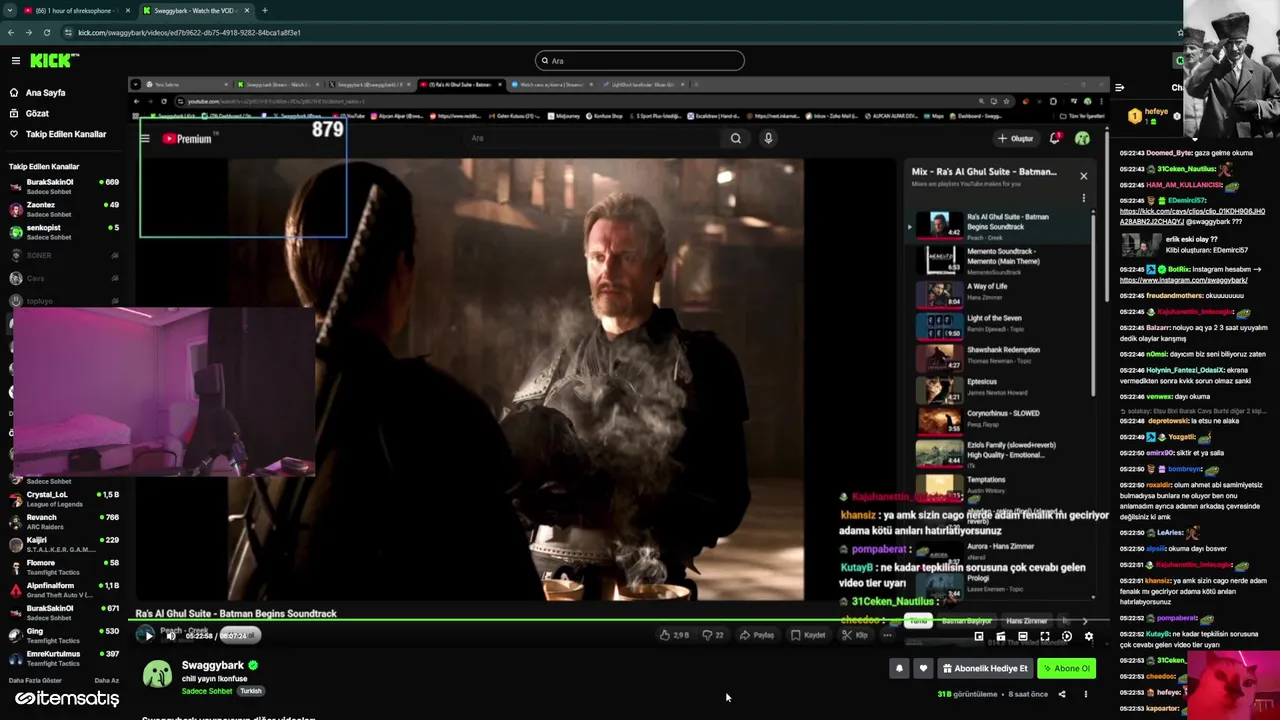Open Flomore Teamfight Tactics channel
The width and height of the screenshot is (1280, 720).
coord(65,567)
